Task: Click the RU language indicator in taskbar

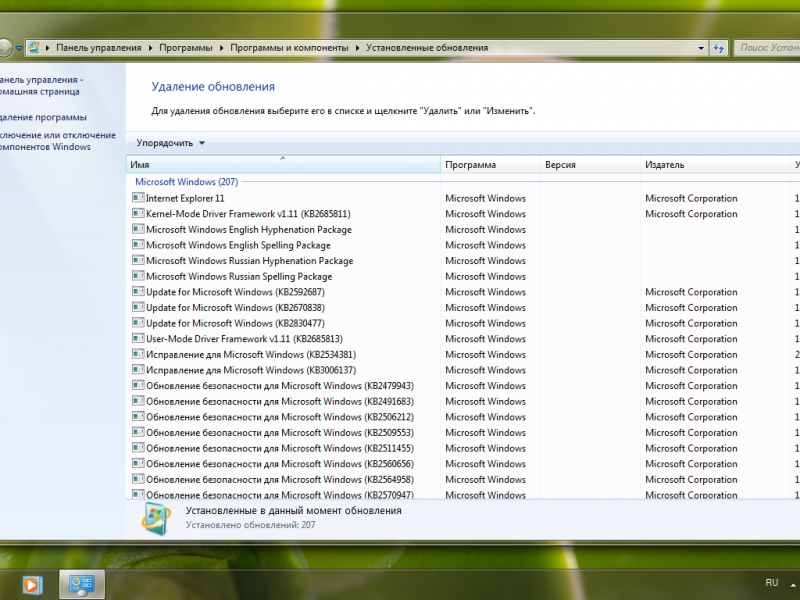Action: 771,583
